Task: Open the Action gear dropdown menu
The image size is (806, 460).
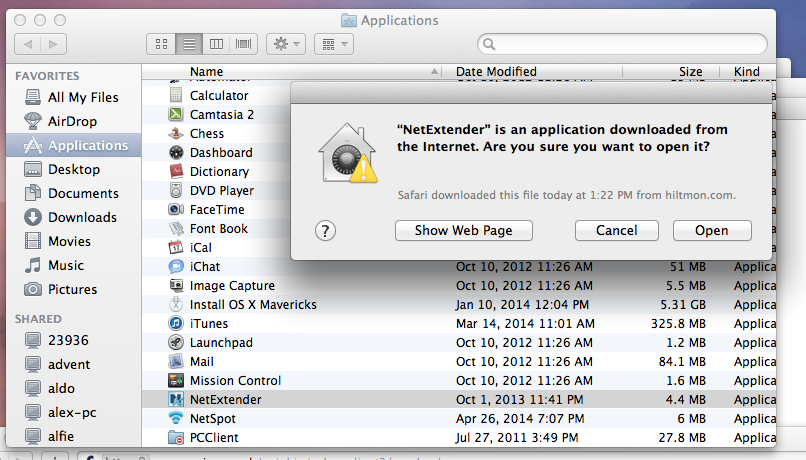Action: point(286,44)
